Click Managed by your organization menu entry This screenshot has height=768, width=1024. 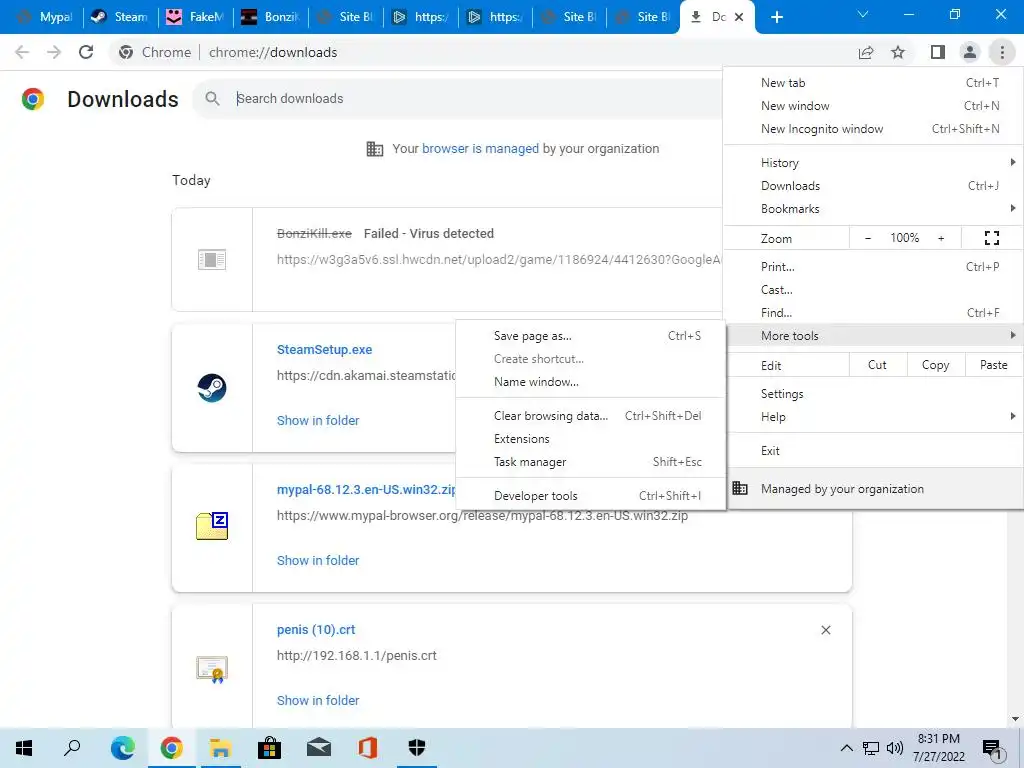[873, 488]
